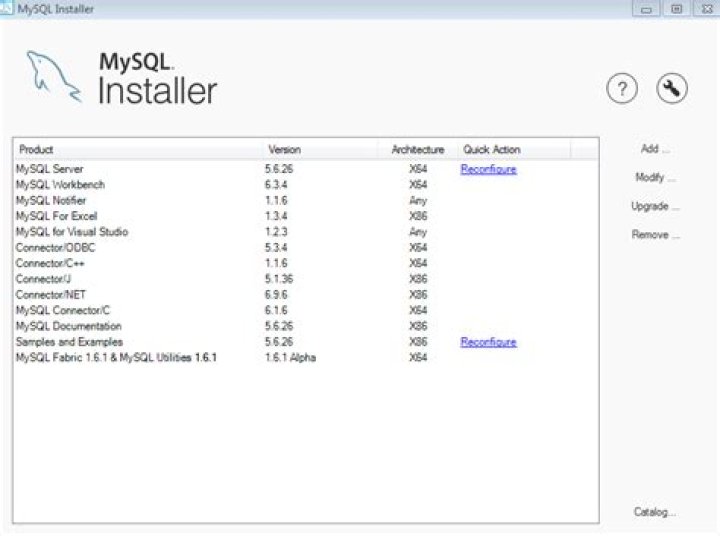Click the Quick Action column header
The image size is (720, 536).
coord(514,149)
